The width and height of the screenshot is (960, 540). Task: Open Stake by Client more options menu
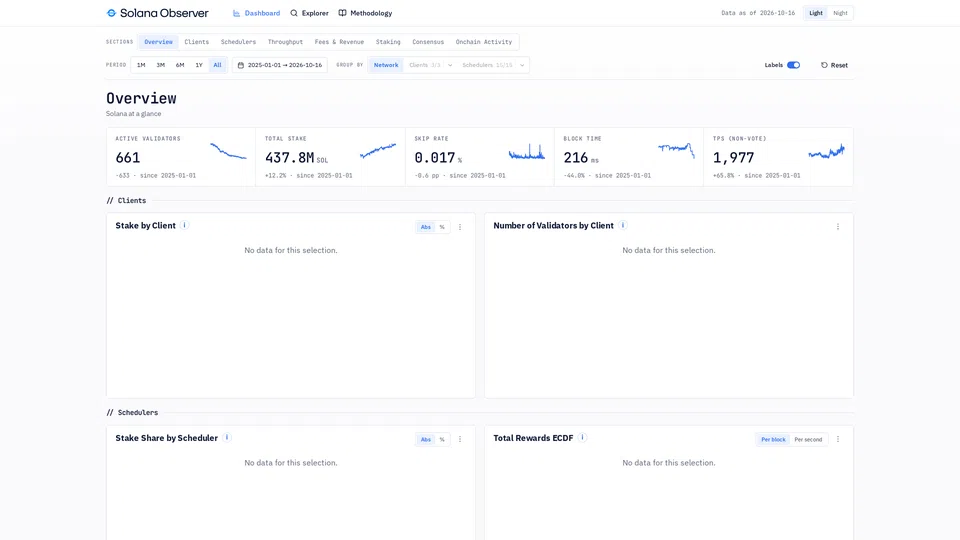[x=460, y=227]
